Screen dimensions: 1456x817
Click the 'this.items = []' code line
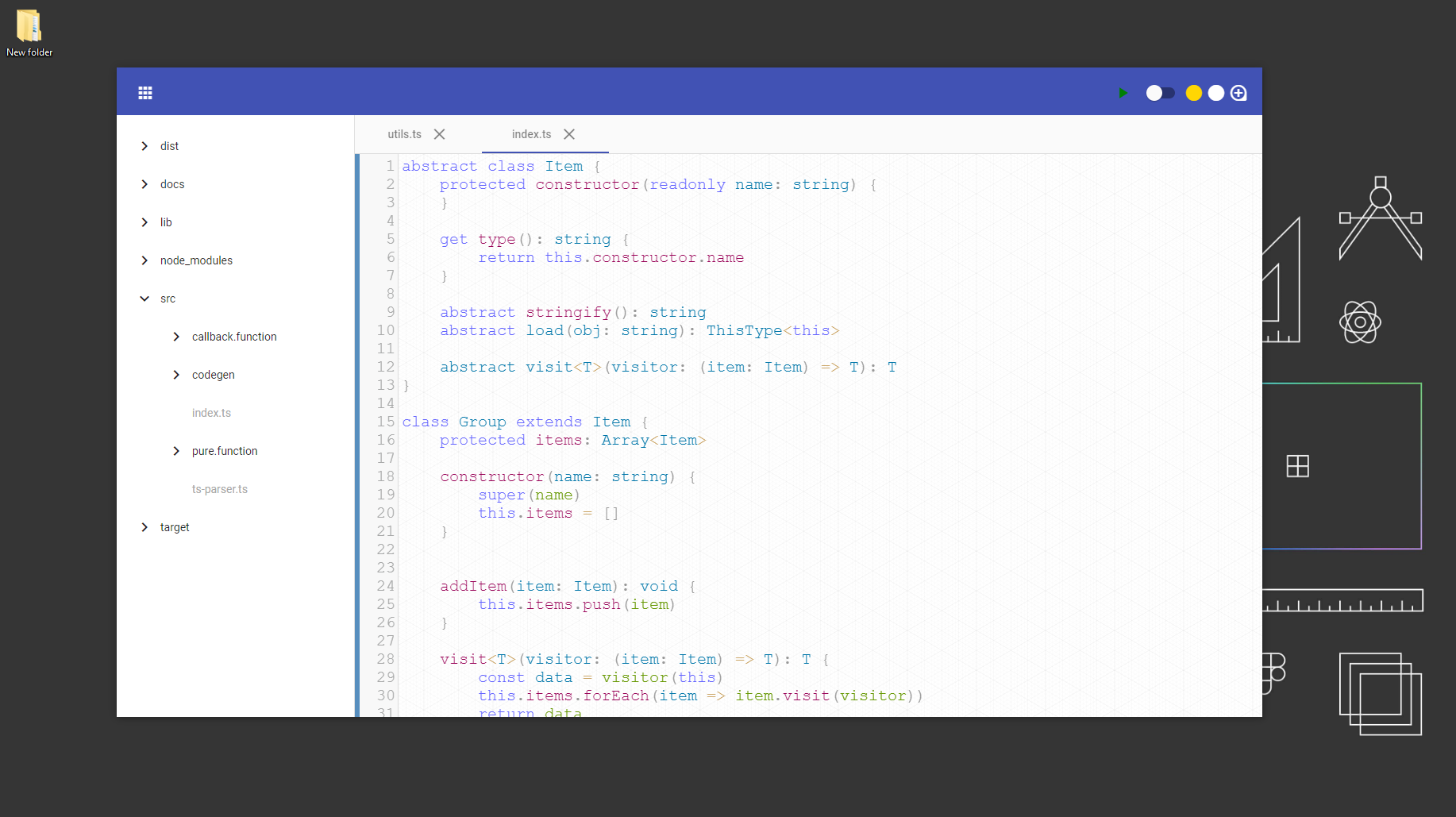[548, 513]
